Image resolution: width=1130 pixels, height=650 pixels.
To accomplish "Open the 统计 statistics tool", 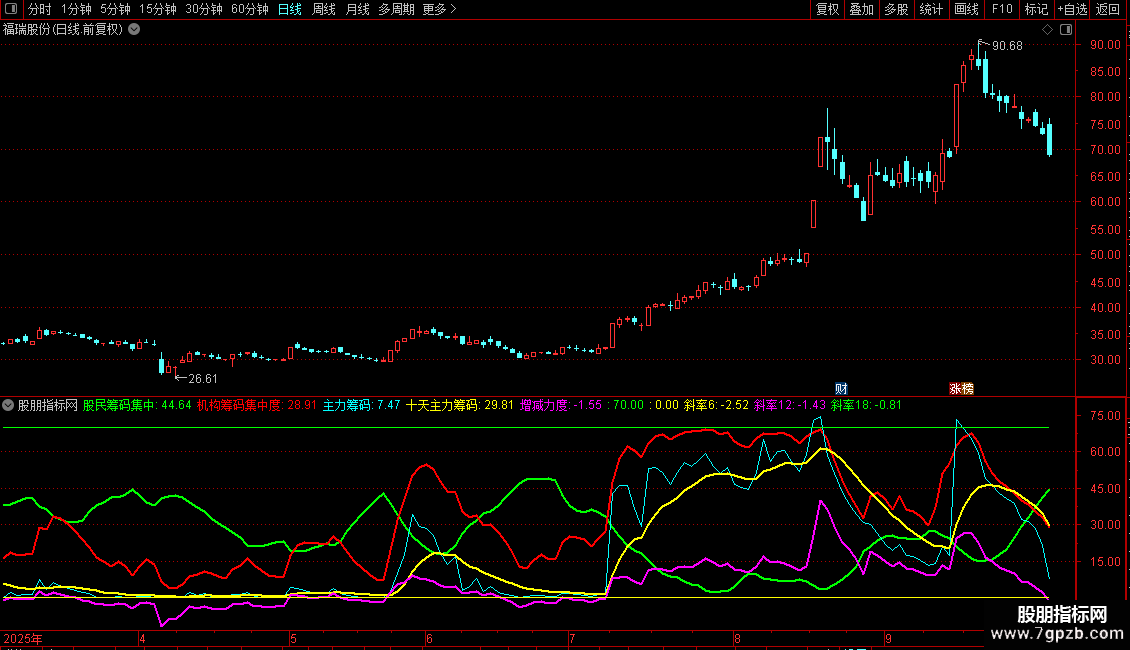I will (x=931, y=10).
